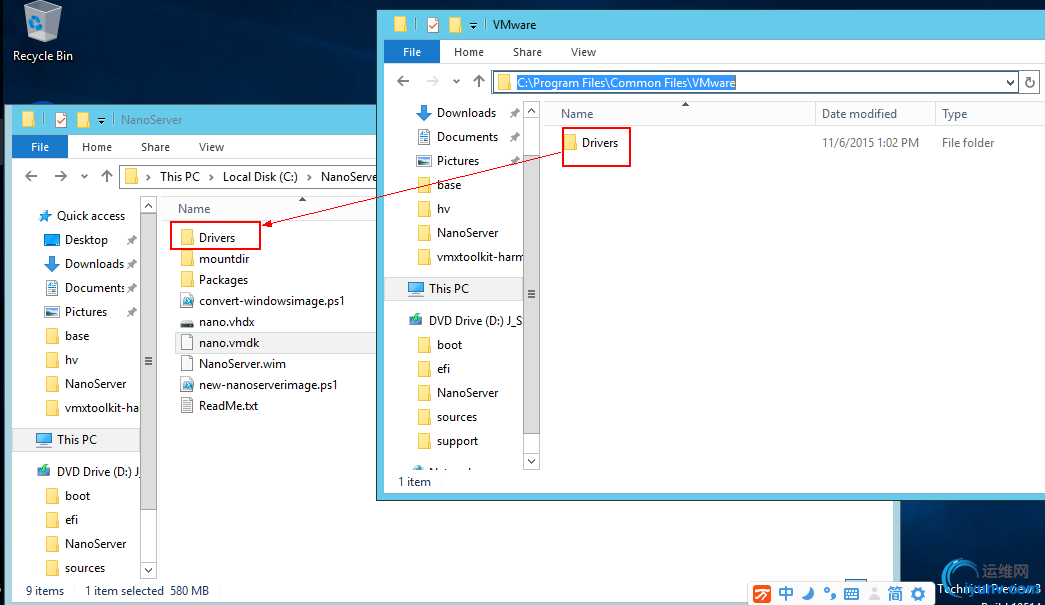This screenshot has height=605, width=1045.
Task: Click the VMware address bar path field
Action: tap(754, 83)
